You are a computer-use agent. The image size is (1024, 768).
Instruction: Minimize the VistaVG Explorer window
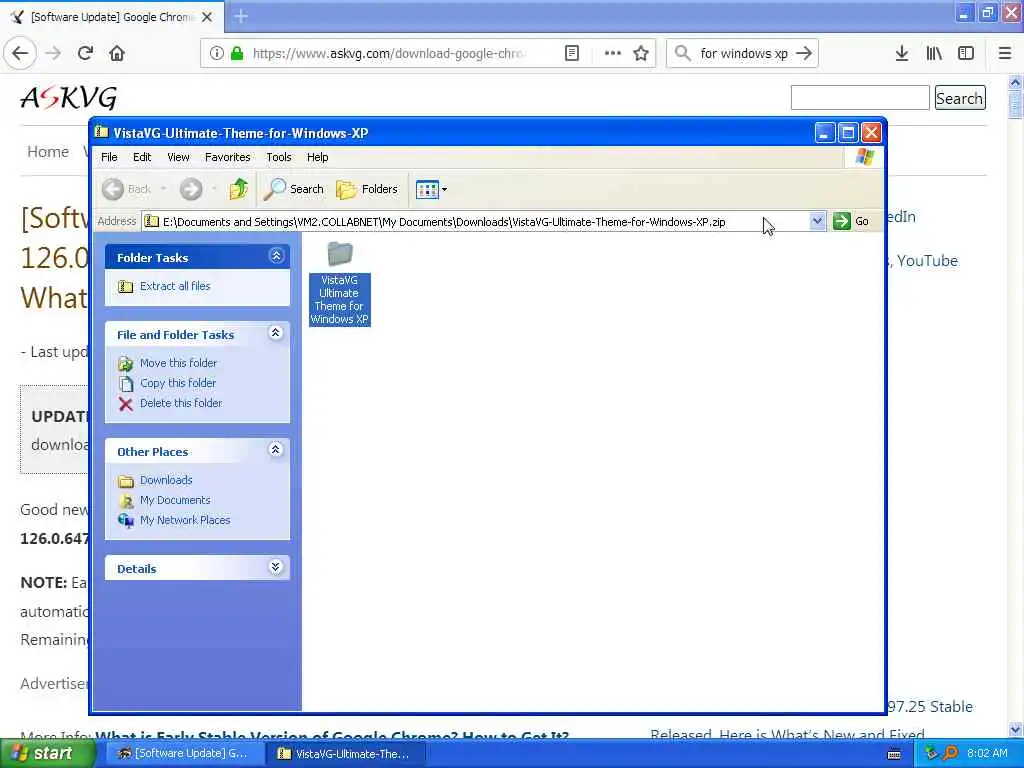[x=825, y=133]
